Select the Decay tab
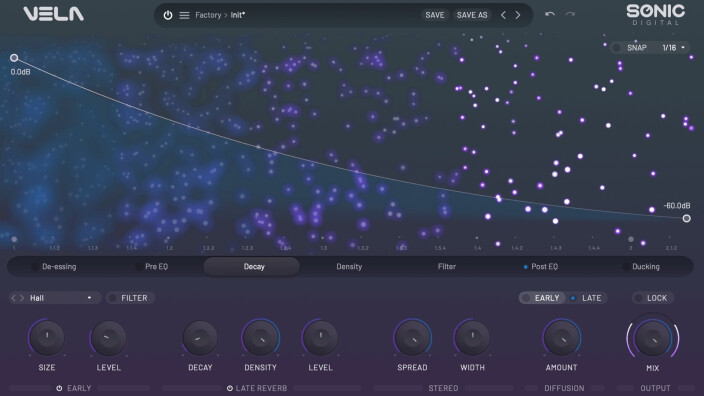Viewport: 704px width, 396px height. tap(251, 267)
